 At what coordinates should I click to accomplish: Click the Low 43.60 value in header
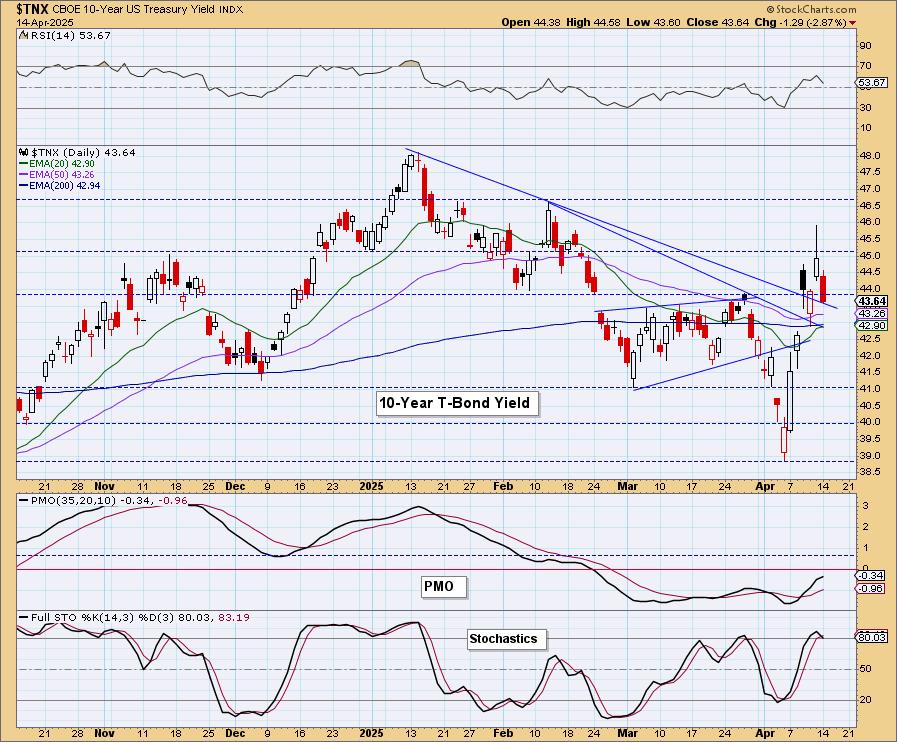pyautogui.click(x=653, y=22)
